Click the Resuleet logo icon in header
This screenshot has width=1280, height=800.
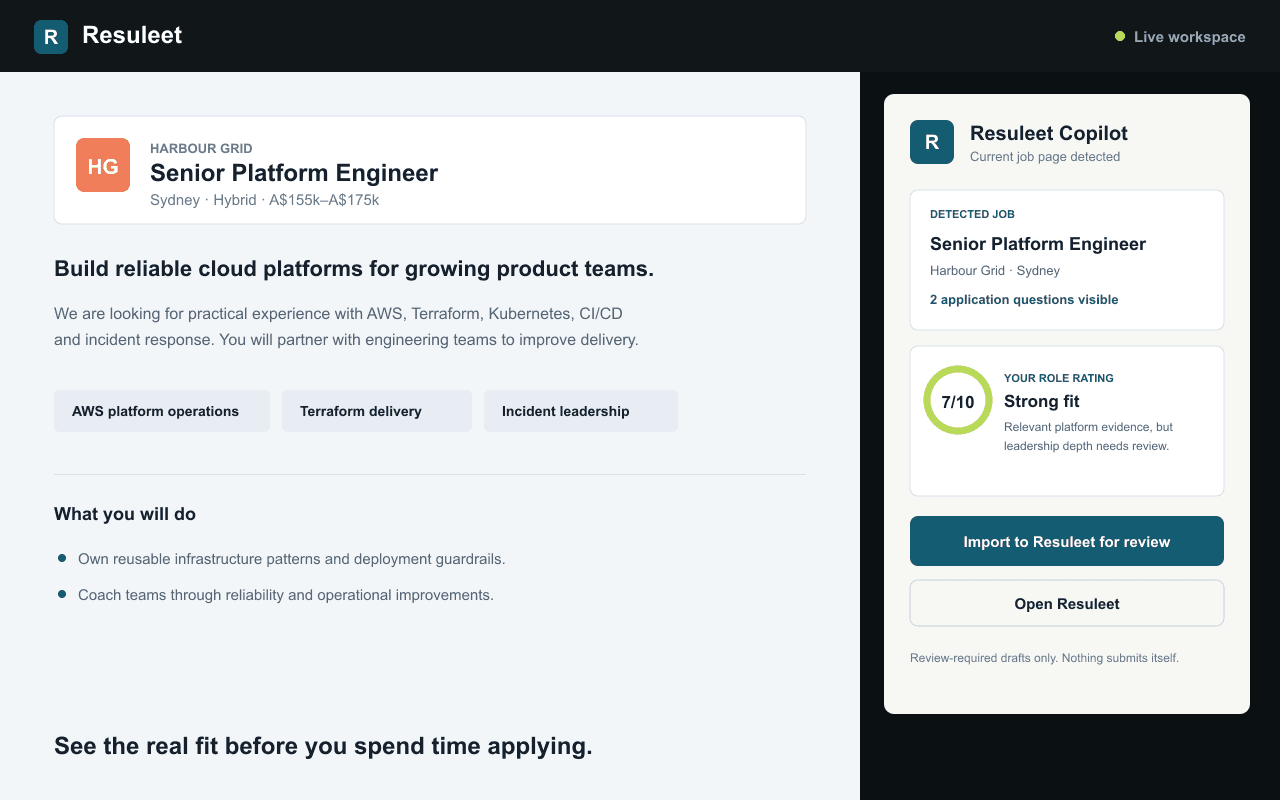[51, 37]
